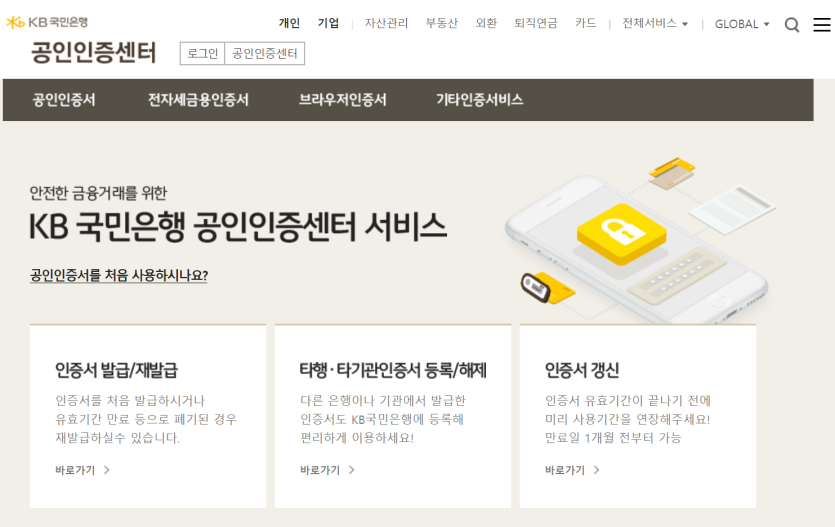Click arrow next to 타행·타기관인증서 바로가기

pos(351,470)
